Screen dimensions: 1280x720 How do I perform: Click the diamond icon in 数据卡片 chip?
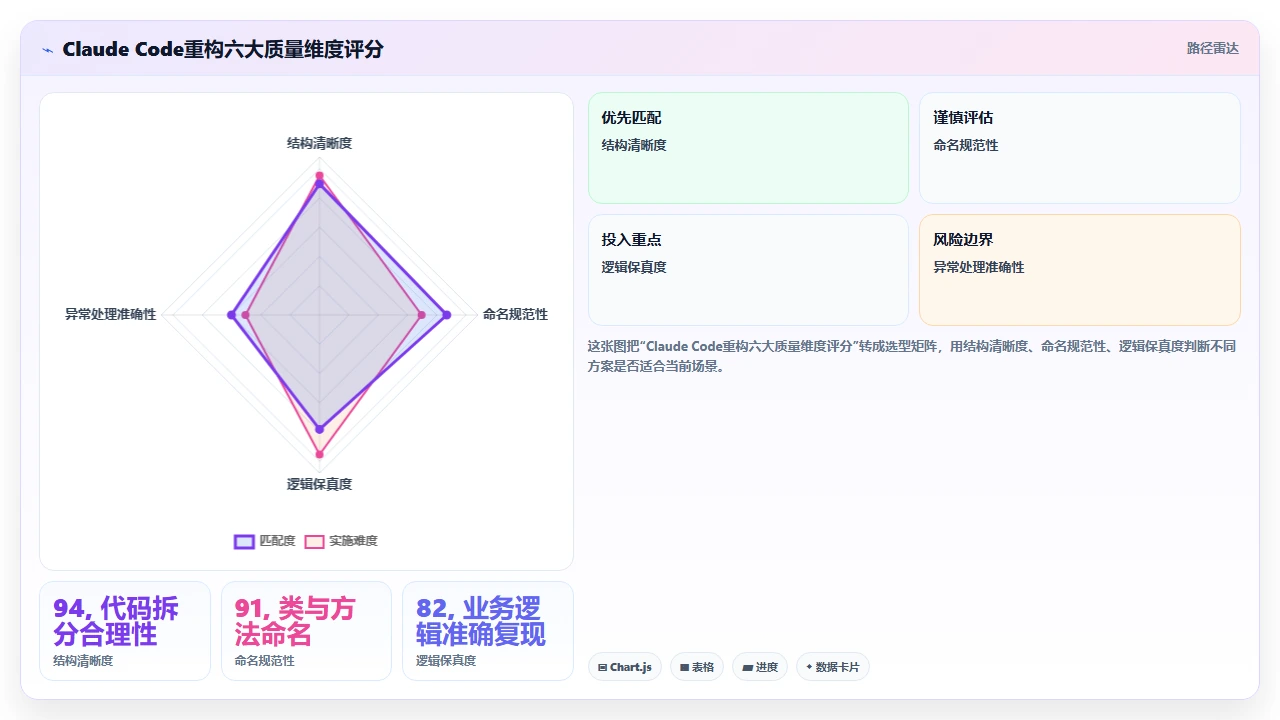click(x=809, y=667)
